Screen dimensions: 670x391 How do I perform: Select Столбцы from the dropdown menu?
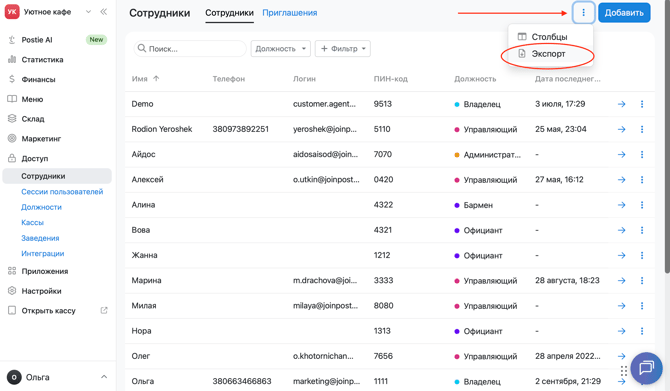click(549, 37)
